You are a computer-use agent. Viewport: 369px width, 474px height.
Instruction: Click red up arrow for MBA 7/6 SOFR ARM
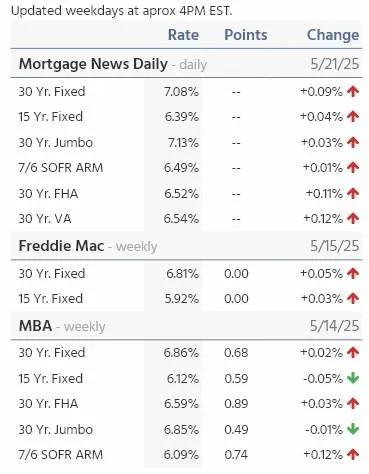point(353,454)
